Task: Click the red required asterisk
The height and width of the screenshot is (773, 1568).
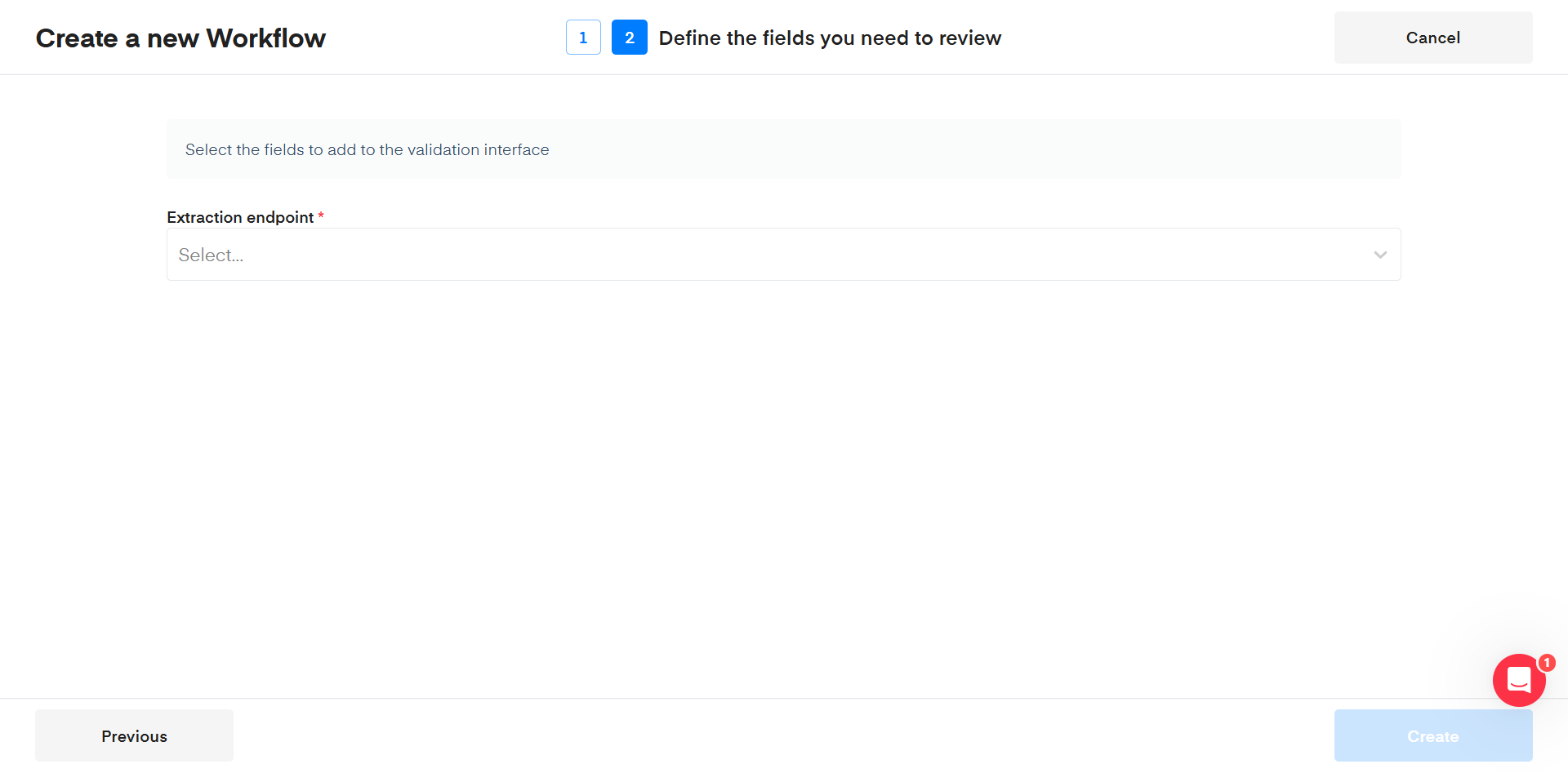Action: (321, 216)
